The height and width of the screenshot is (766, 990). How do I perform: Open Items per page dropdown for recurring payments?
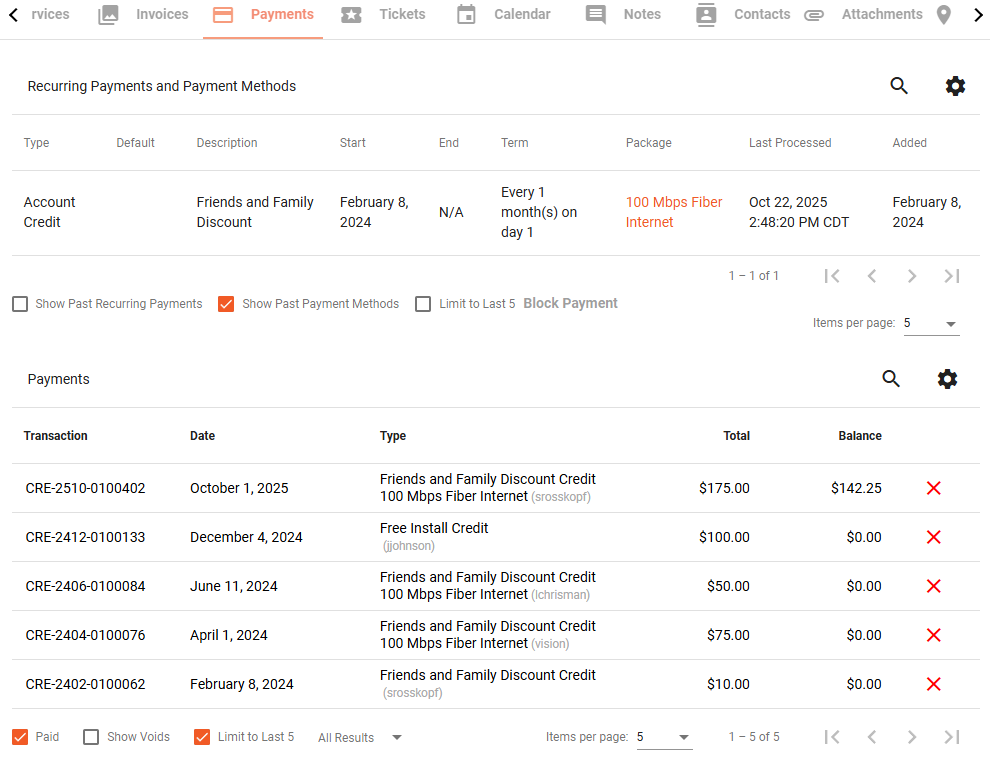[931, 323]
